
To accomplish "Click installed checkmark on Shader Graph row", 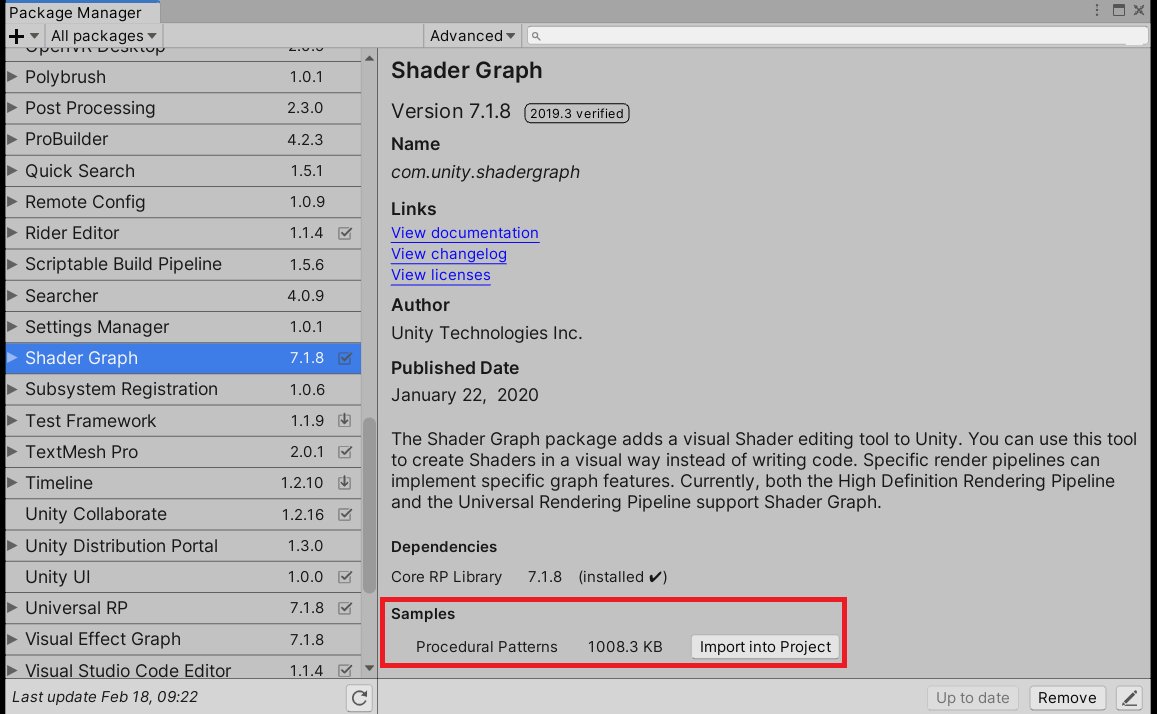I will (345, 358).
